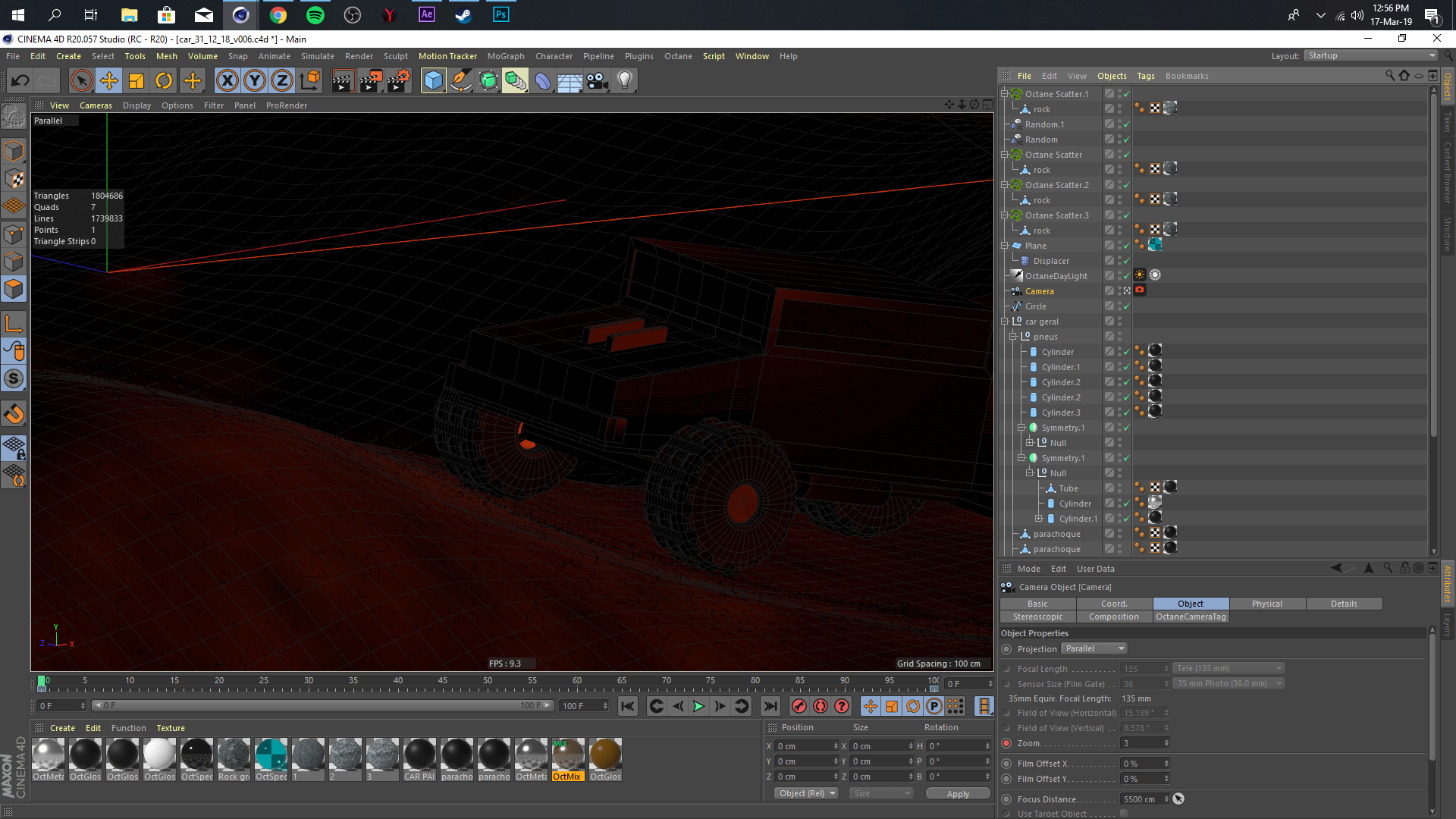Toggle X-axis lock icon

pos(227,80)
